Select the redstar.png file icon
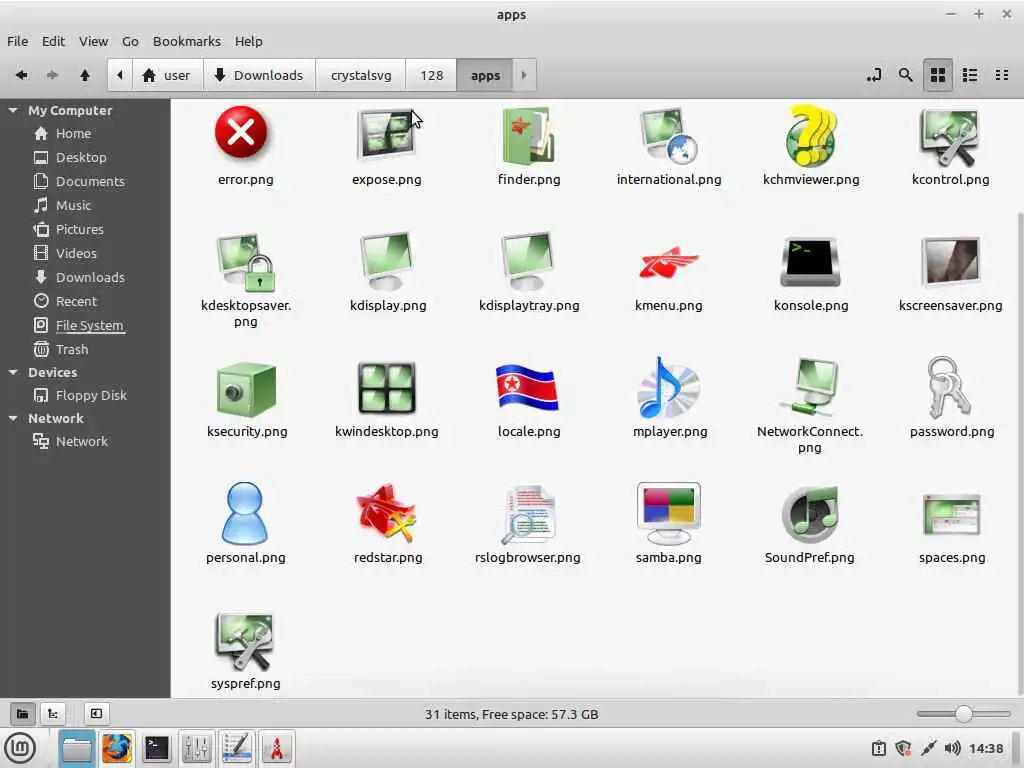The height and width of the screenshot is (768, 1024). pyautogui.click(x=387, y=513)
